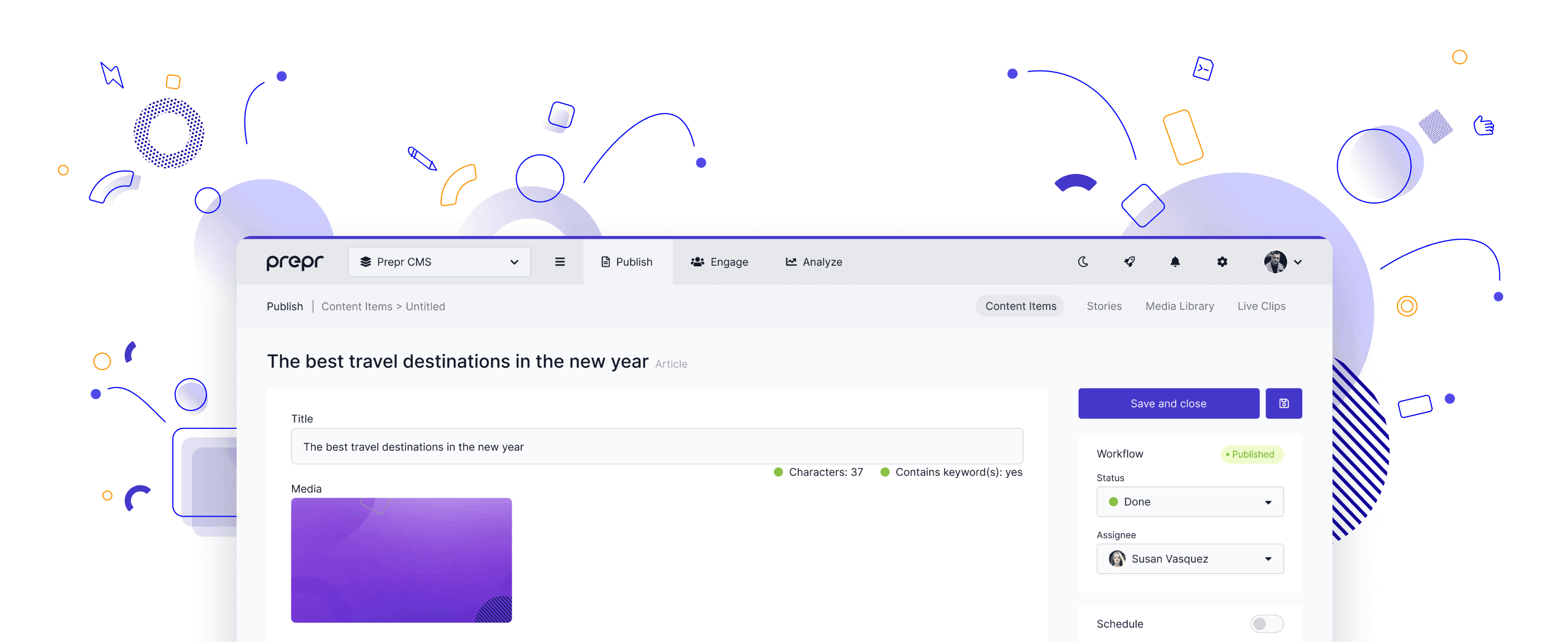The height and width of the screenshot is (642, 1568).
Task: Open the account menu chevron
Action: tap(1298, 262)
